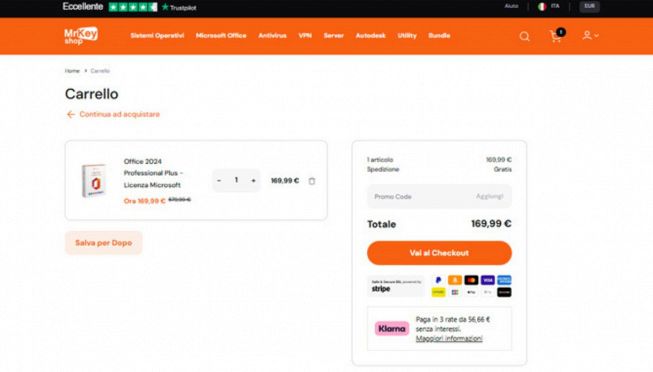Click the orange Bitcoin payment icon

455,280
